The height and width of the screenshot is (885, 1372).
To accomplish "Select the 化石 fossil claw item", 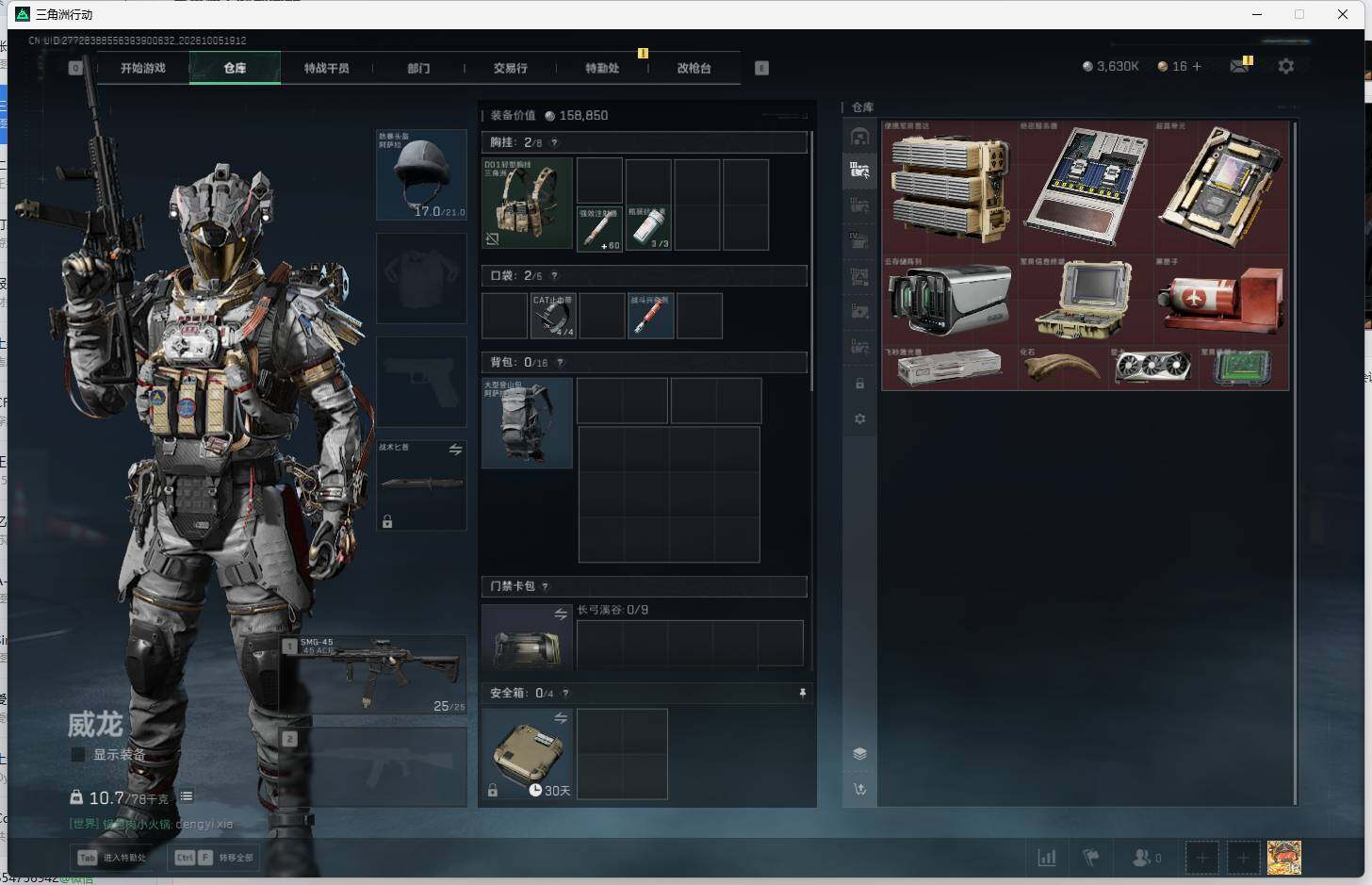I will click(1063, 368).
